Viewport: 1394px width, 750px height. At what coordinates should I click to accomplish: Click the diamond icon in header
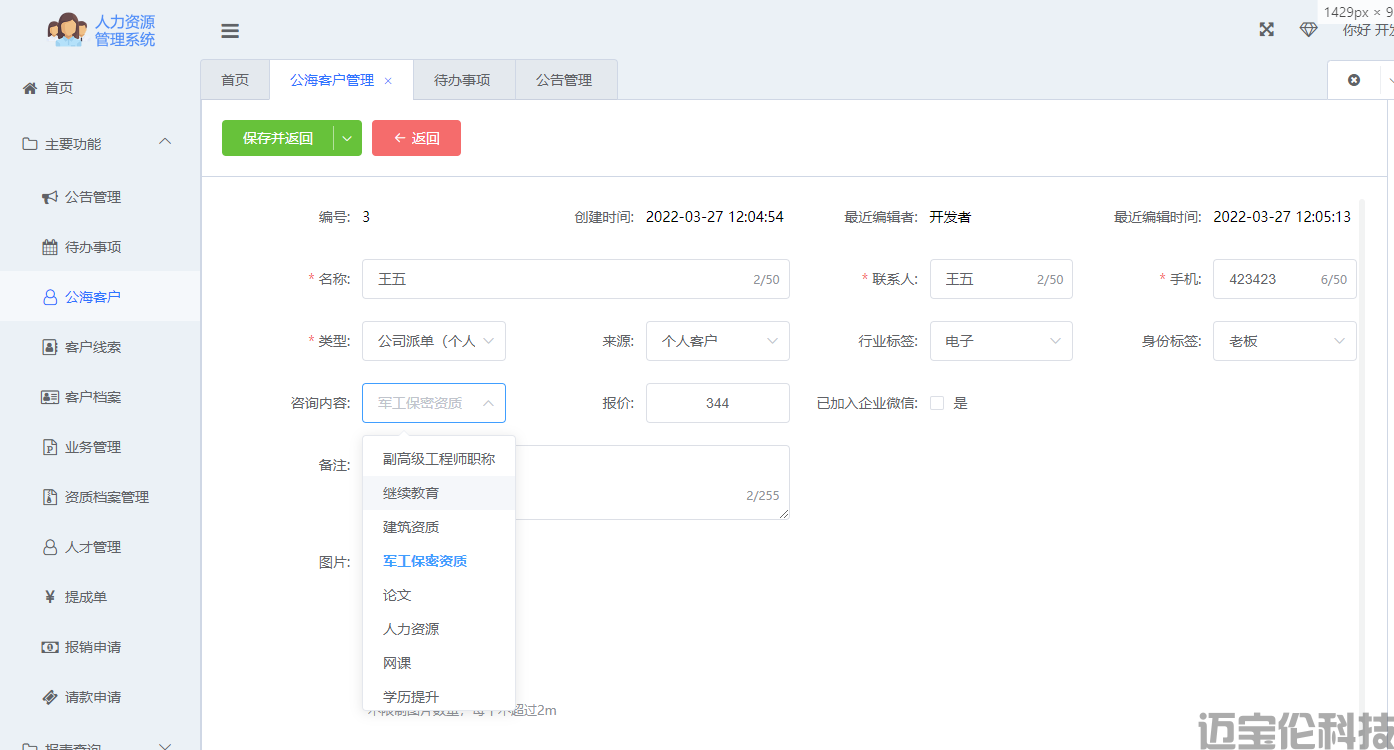1308,29
